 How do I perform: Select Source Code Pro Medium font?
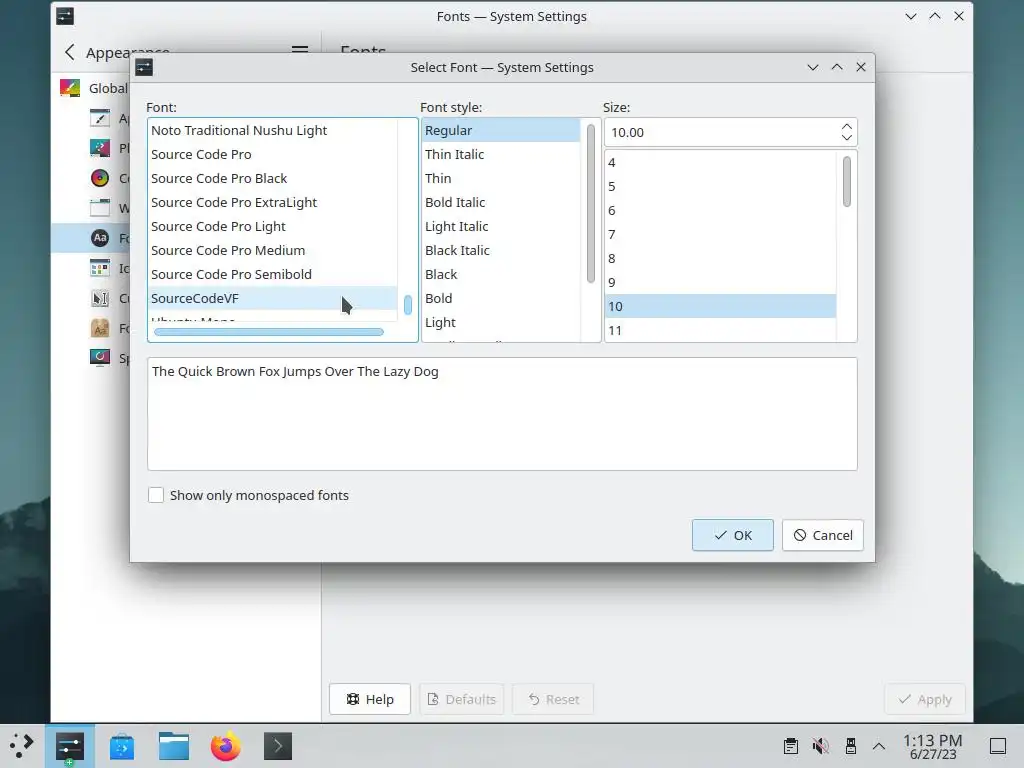tap(273, 251)
